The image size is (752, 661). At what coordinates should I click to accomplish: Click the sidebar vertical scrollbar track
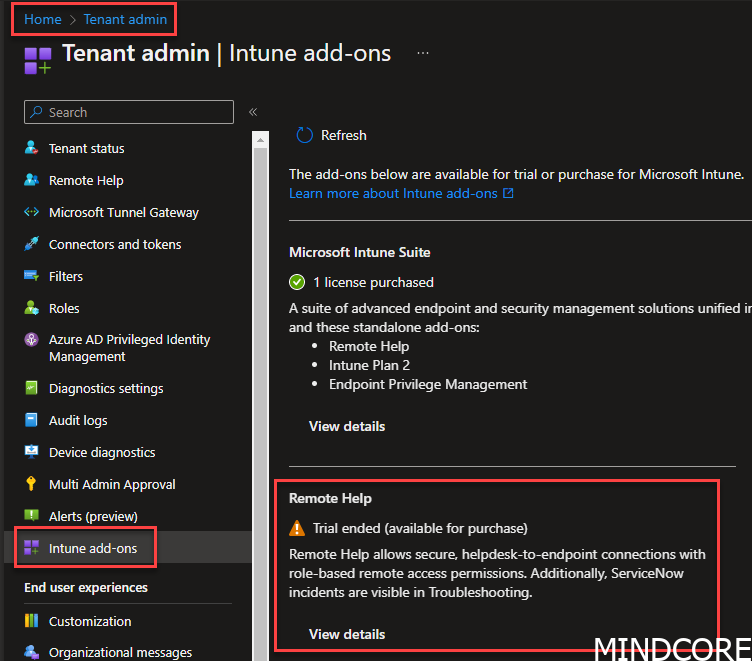coord(260,403)
